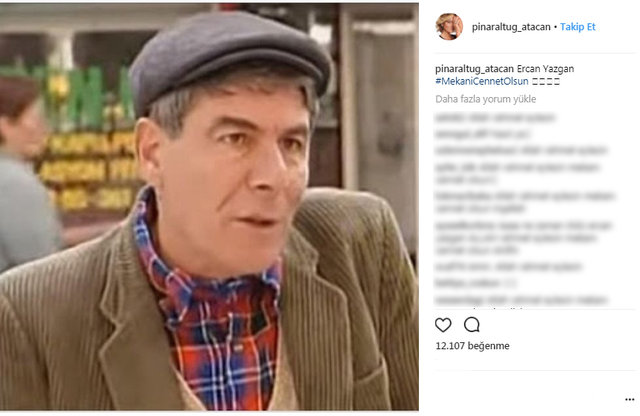Select the last visible blurred comment

(521, 300)
